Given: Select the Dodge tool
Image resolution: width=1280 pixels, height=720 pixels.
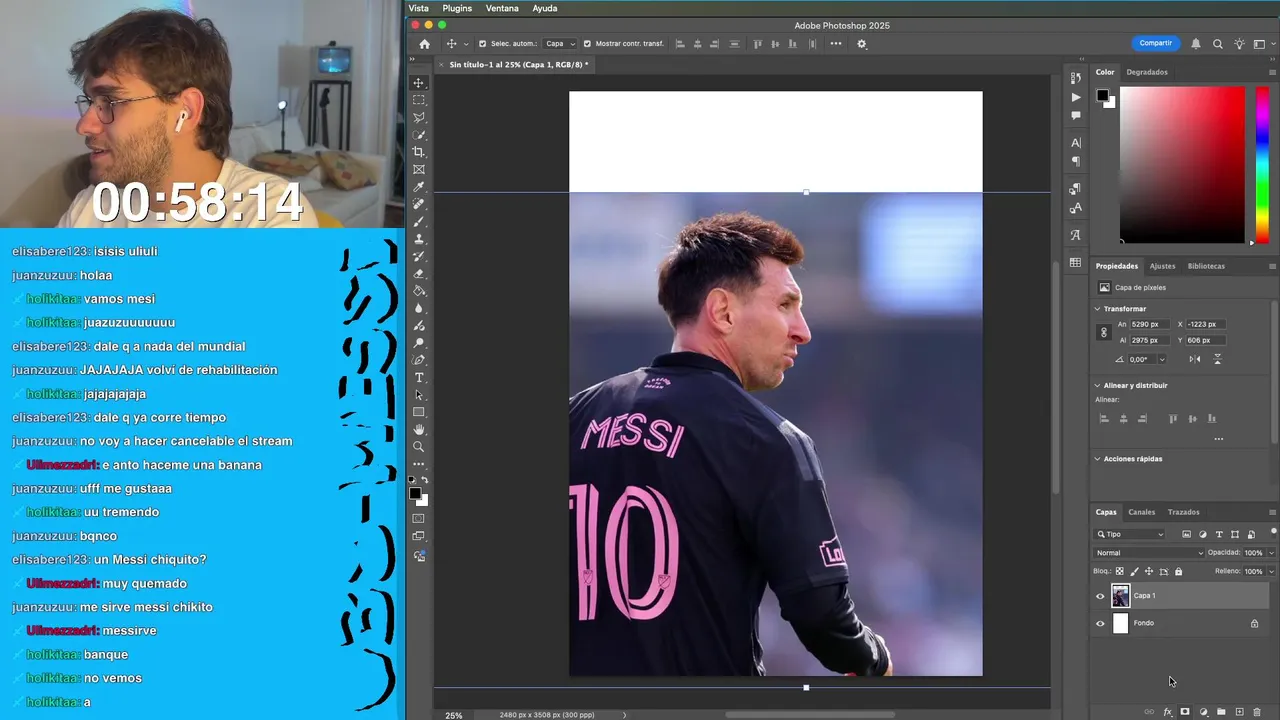Looking at the screenshot, I should coord(419,343).
